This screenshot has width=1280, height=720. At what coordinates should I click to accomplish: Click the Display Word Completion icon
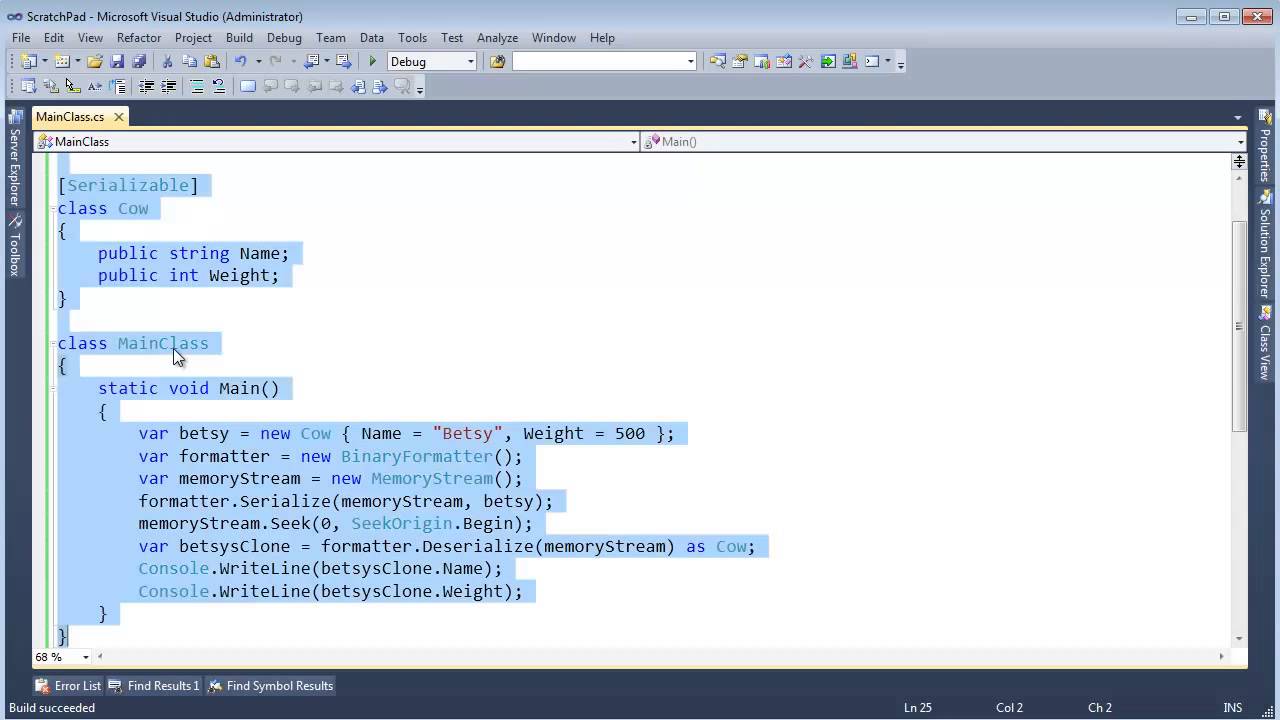coord(94,87)
